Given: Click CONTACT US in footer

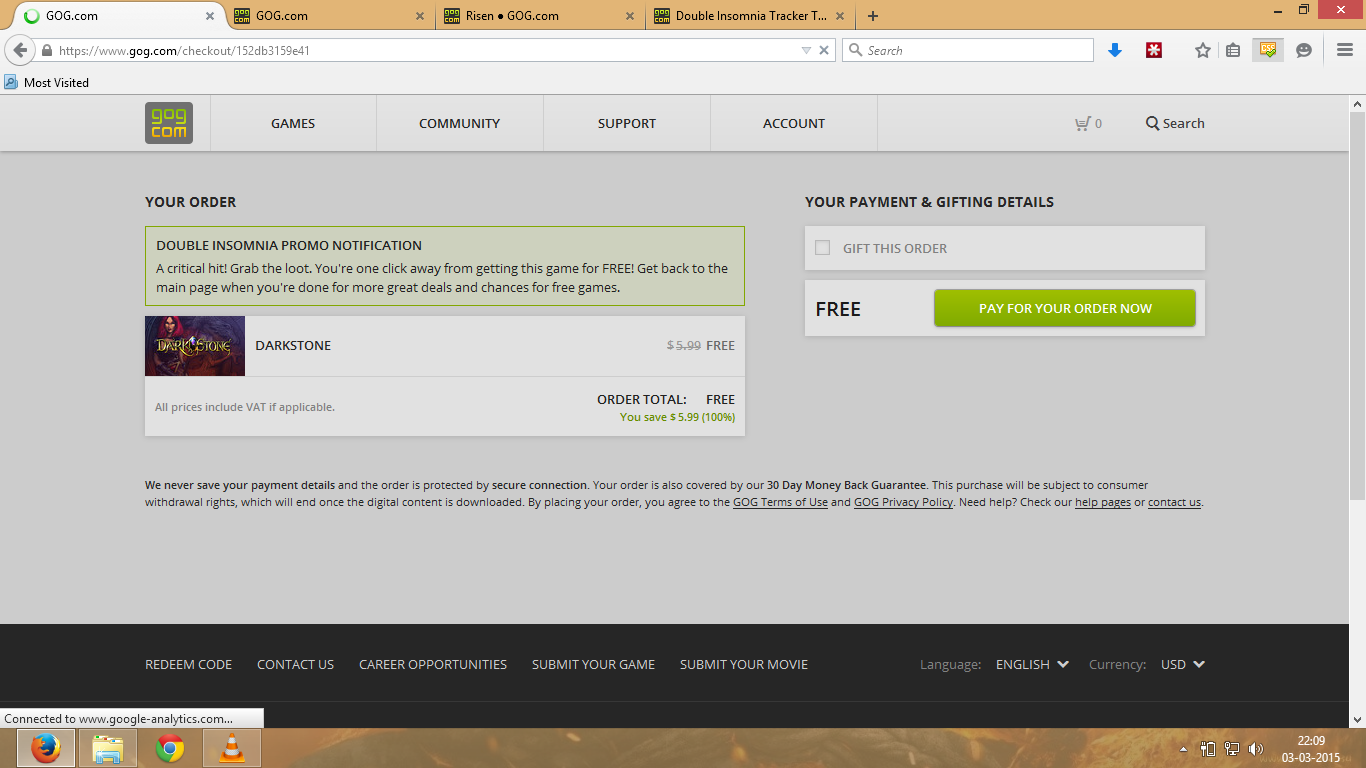Looking at the screenshot, I should (x=295, y=664).
